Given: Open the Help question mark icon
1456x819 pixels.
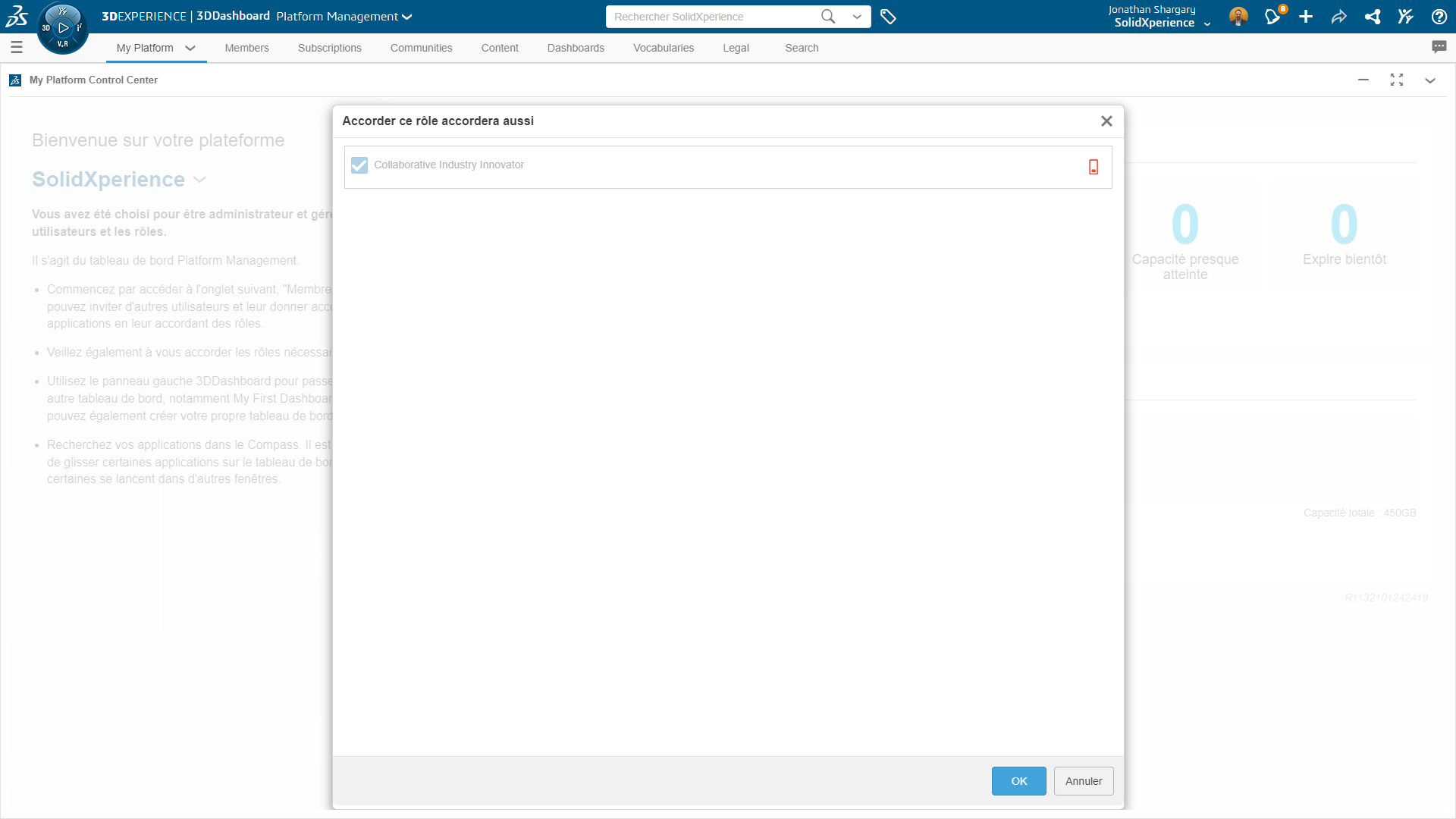Looking at the screenshot, I should point(1439,17).
